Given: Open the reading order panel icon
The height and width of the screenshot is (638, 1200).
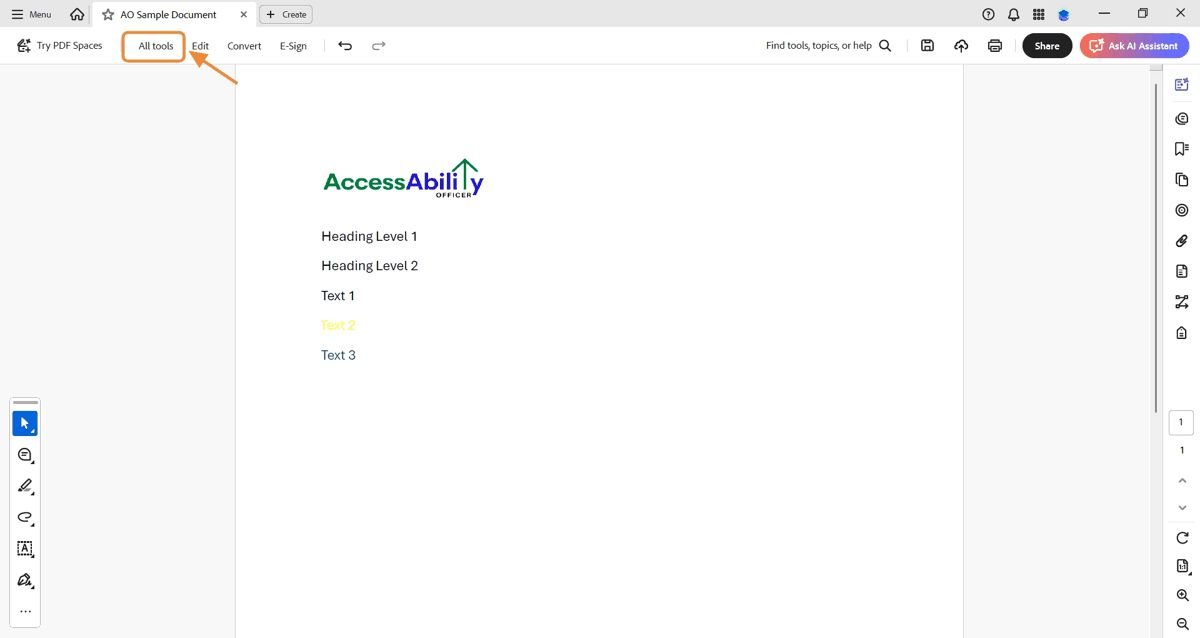Looking at the screenshot, I should pos(1182,302).
